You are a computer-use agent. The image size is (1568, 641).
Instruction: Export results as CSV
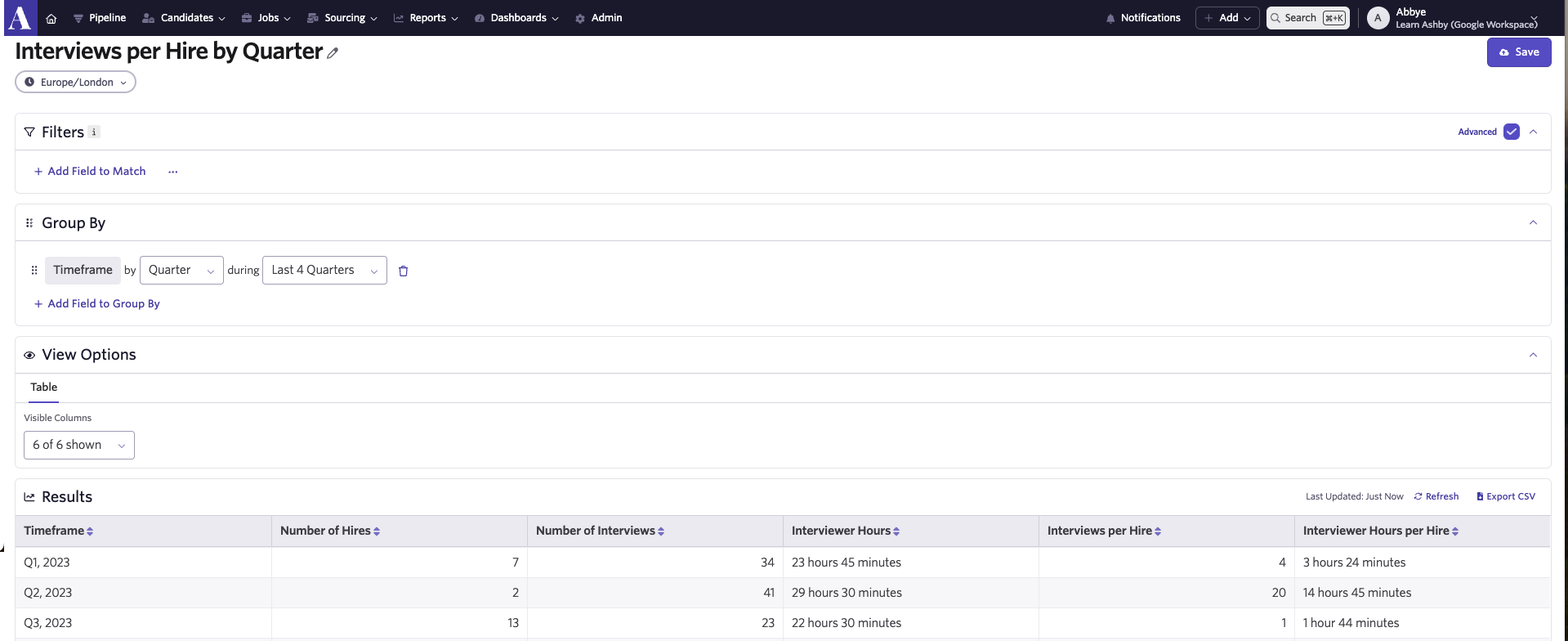[1506, 496]
